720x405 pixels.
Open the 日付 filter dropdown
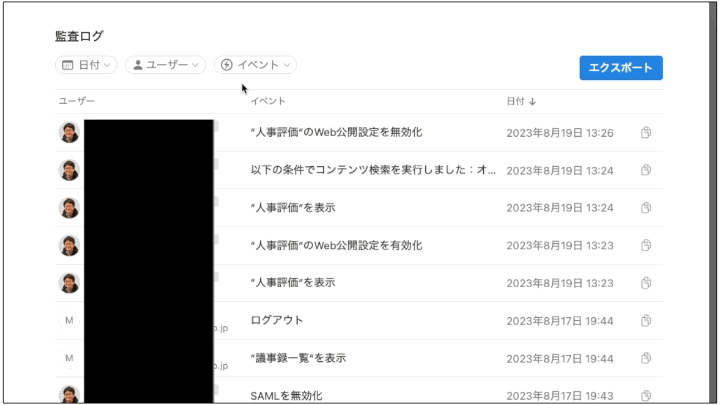coord(86,65)
